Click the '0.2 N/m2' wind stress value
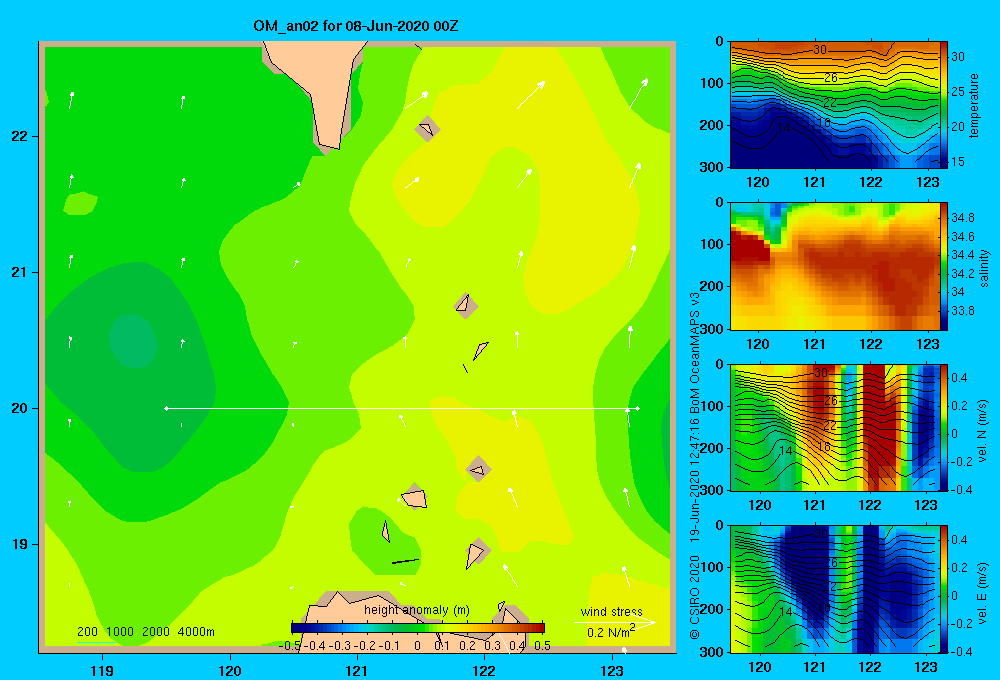The width and height of the screenshot is (1000, 680). (x=610, y=632)
